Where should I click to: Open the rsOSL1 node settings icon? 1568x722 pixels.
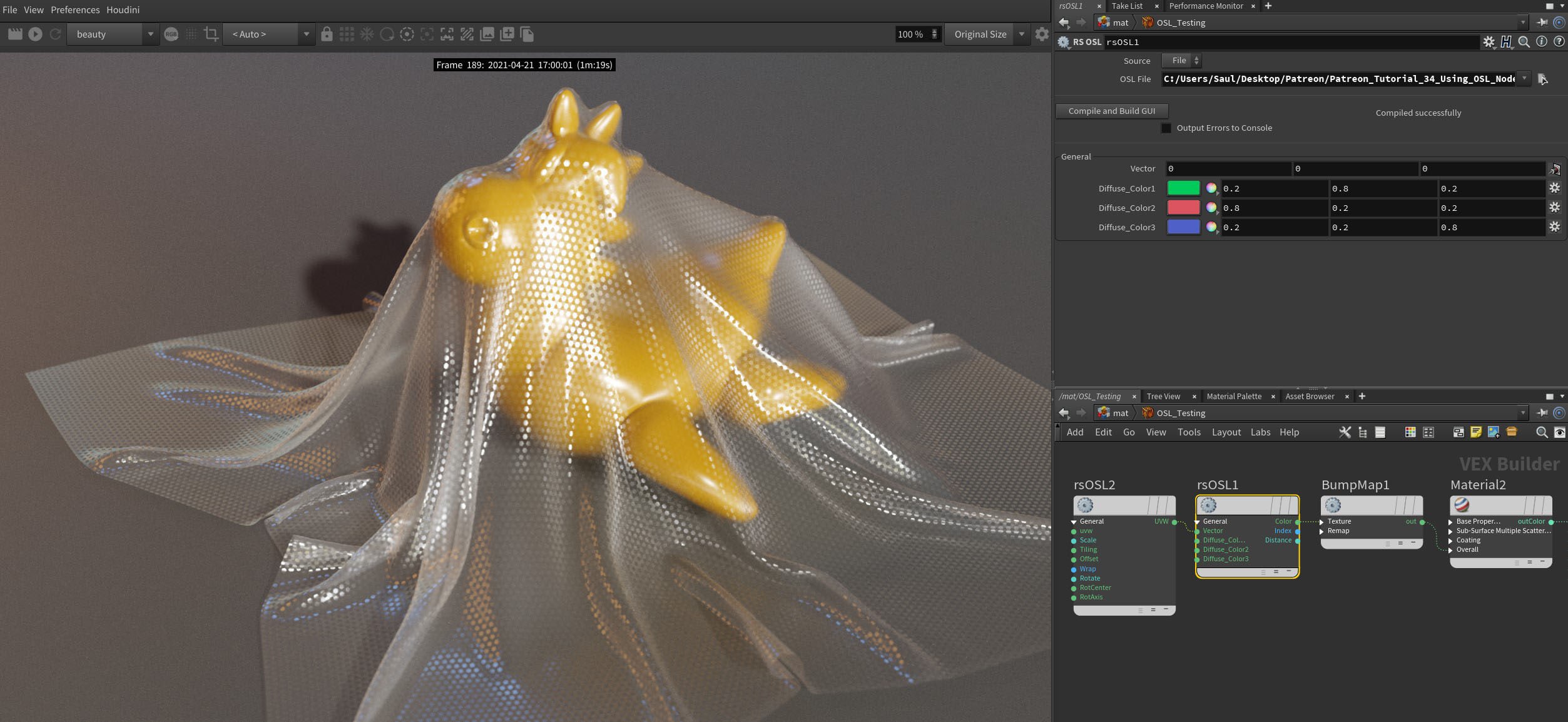1209,505
